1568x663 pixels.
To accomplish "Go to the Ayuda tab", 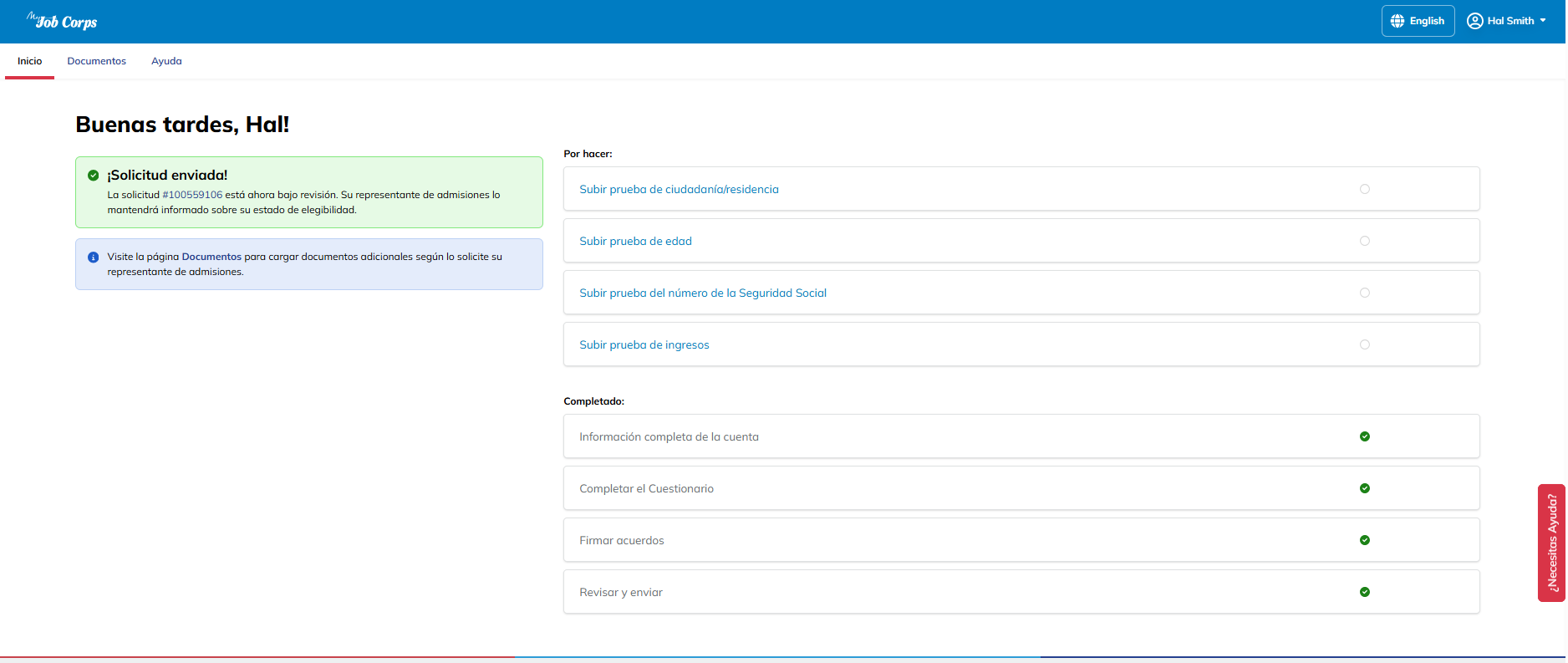I will (x=166, y=61).
